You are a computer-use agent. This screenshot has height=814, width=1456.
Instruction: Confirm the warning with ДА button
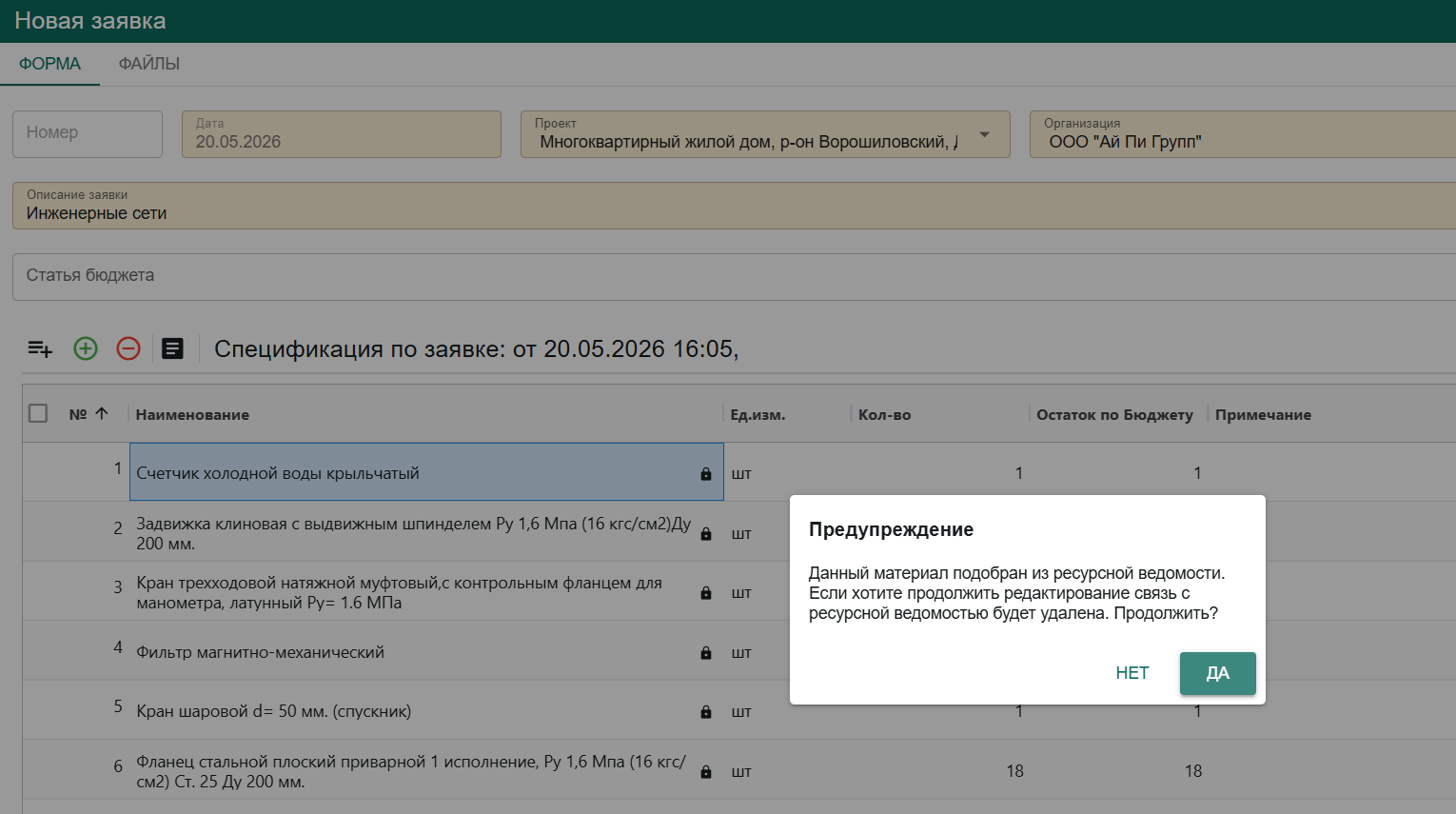point(1217,673)
